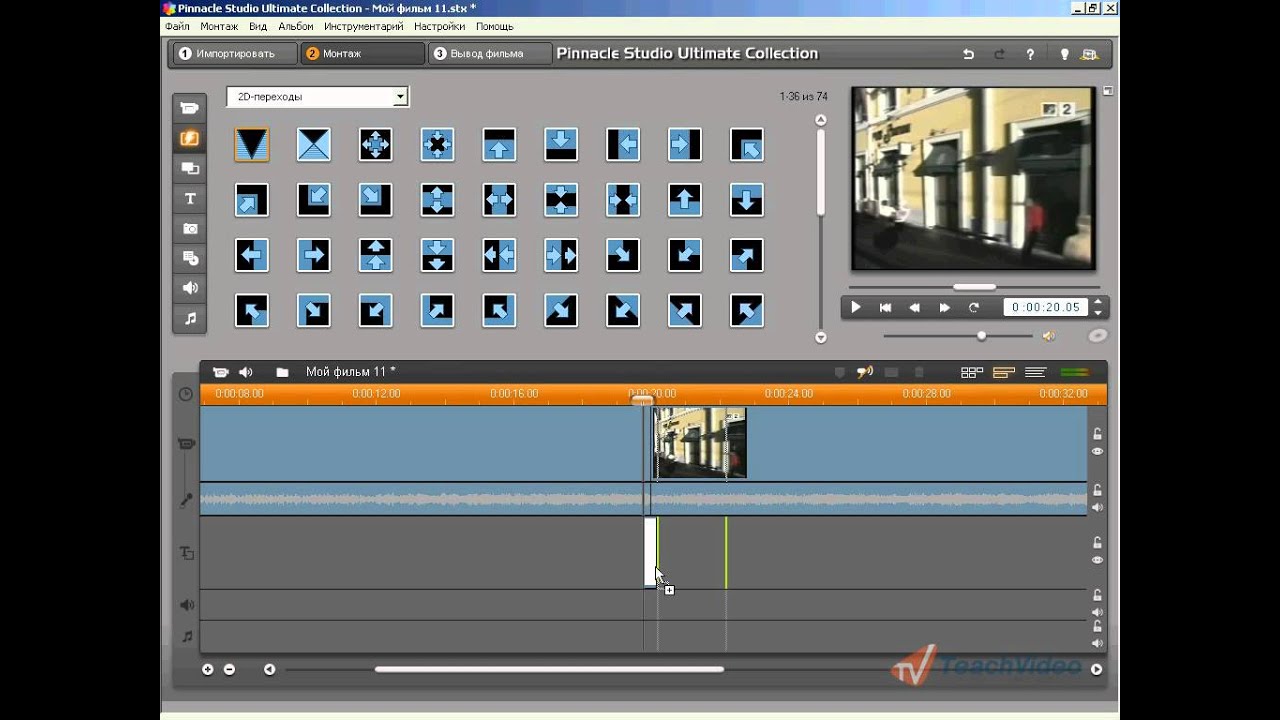Open the Titles section with the T icon
1280x720 pixels.
189,198
